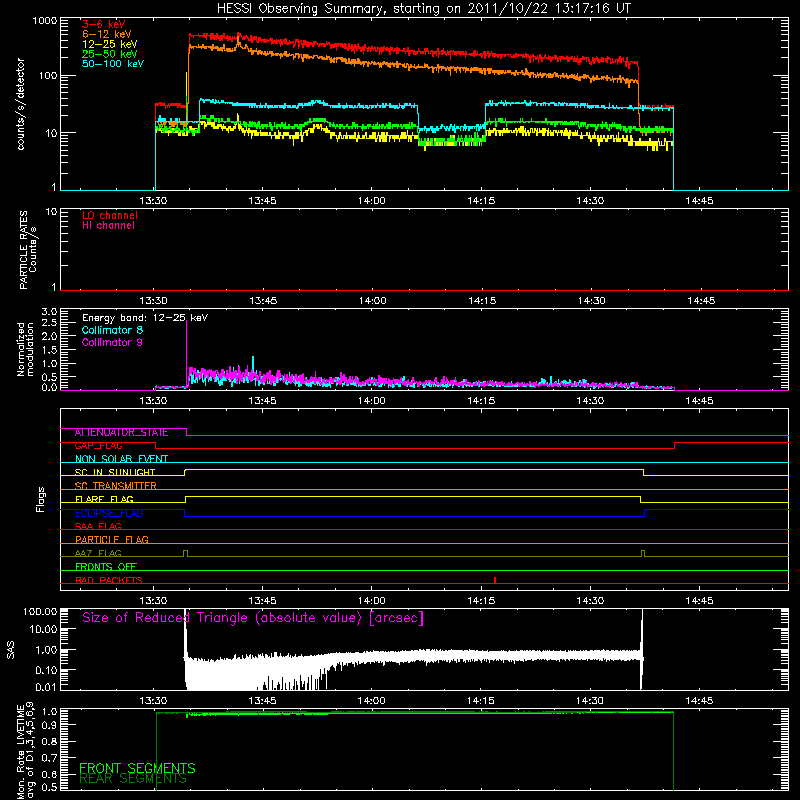
Task: Click 14:00 tick under the SAS plot
Action: click(x=371, y=701)
